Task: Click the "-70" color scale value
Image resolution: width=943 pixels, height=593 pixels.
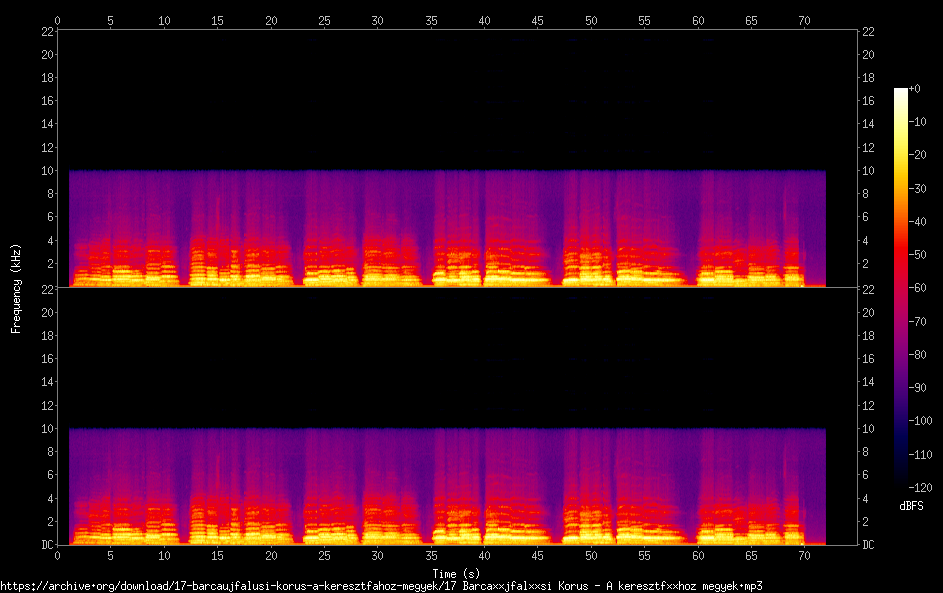Action: coord(917,322)
